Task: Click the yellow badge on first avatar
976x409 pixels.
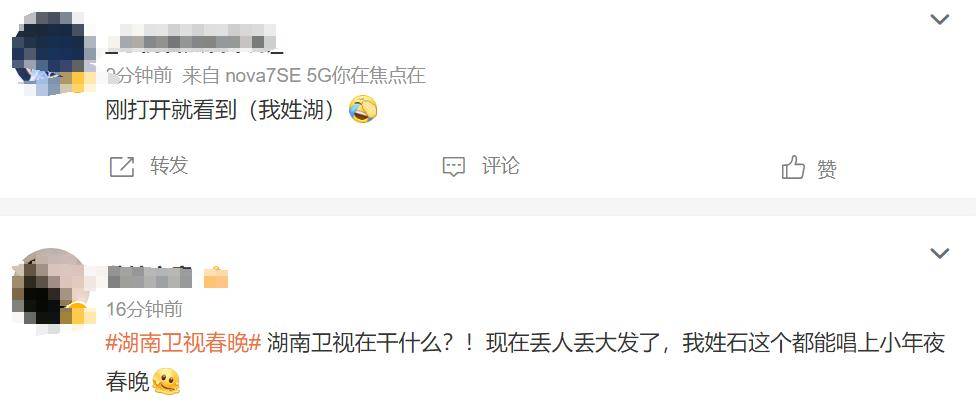Action: (78, 82)
